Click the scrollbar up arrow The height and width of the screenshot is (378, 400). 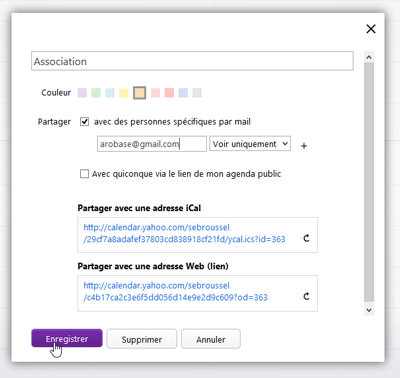click(x=369, y=57)
